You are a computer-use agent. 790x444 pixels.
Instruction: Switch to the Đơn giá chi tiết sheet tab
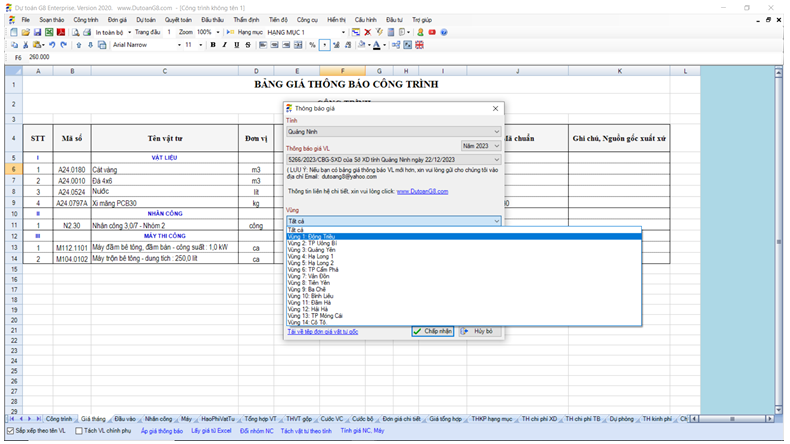click(401, 419)
